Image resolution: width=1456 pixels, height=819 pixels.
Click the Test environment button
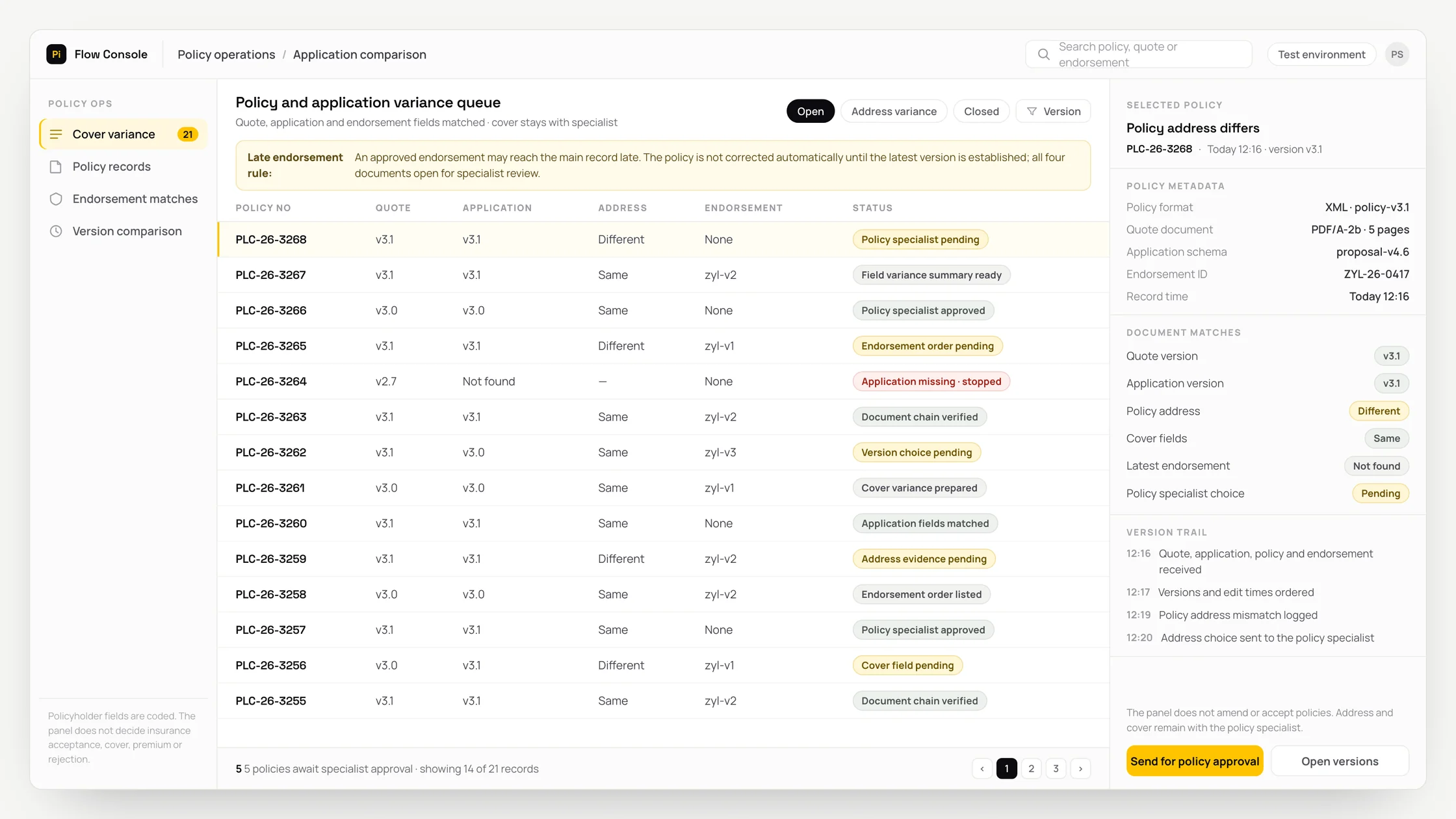(1321, 55)
